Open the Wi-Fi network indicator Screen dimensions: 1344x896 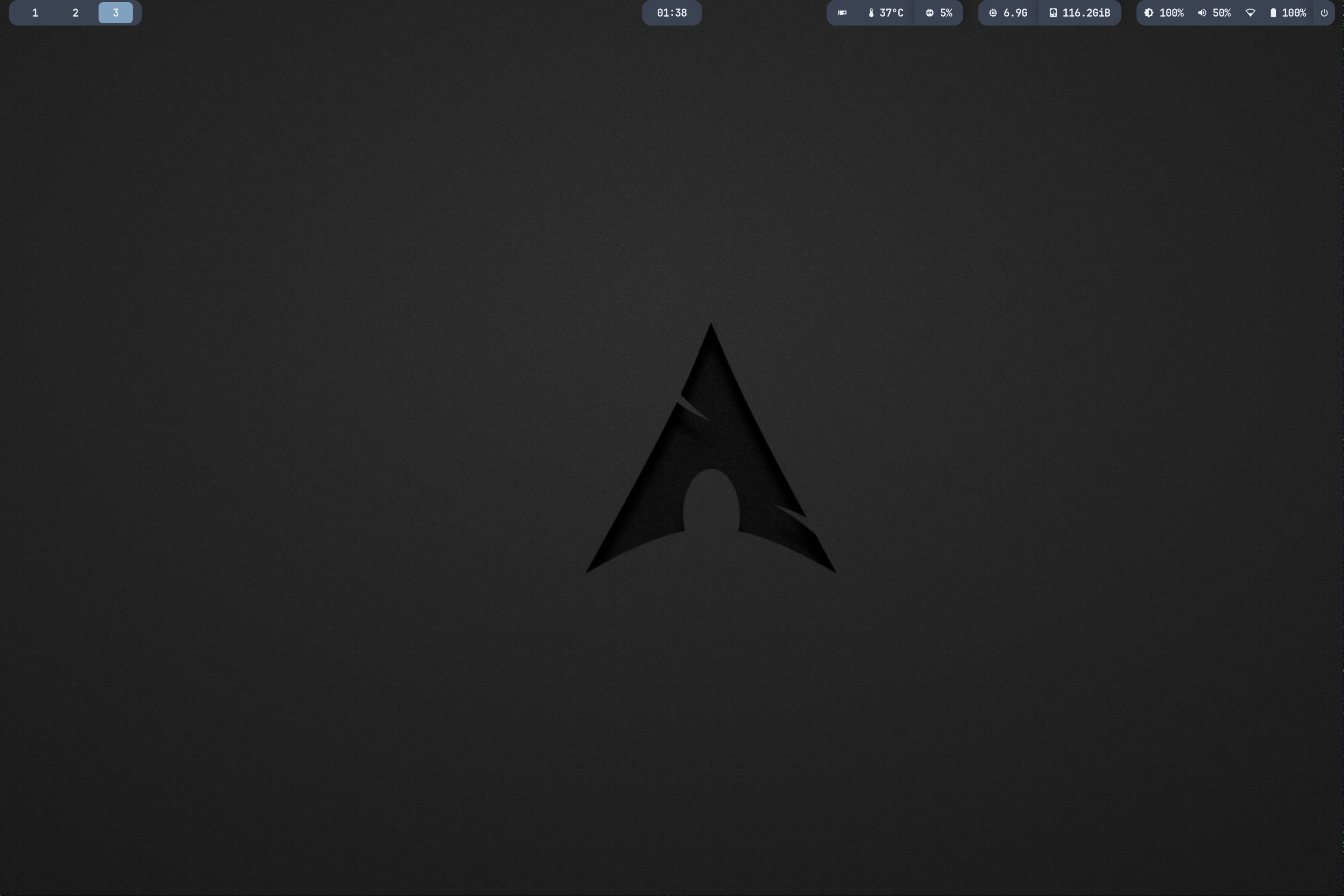pos(1250,13)
